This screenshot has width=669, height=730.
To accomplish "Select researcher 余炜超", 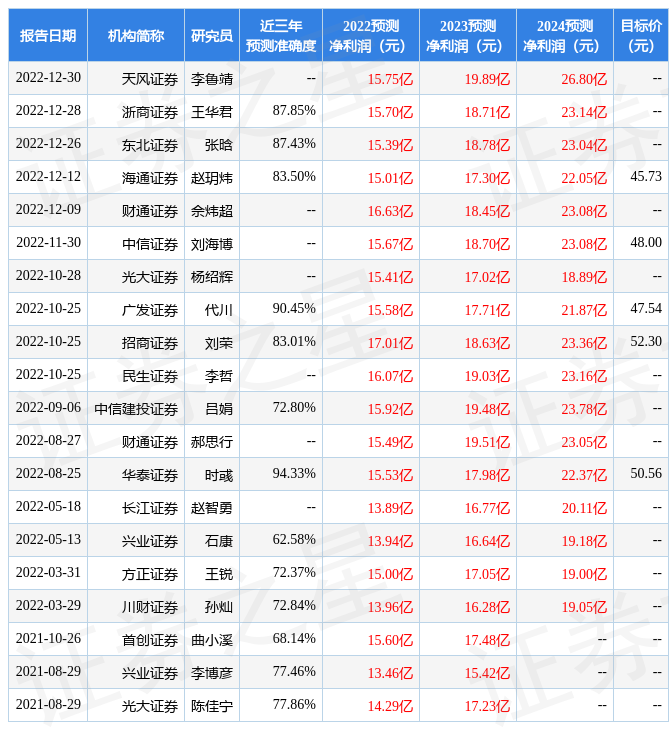I will (x=212, y=211).
